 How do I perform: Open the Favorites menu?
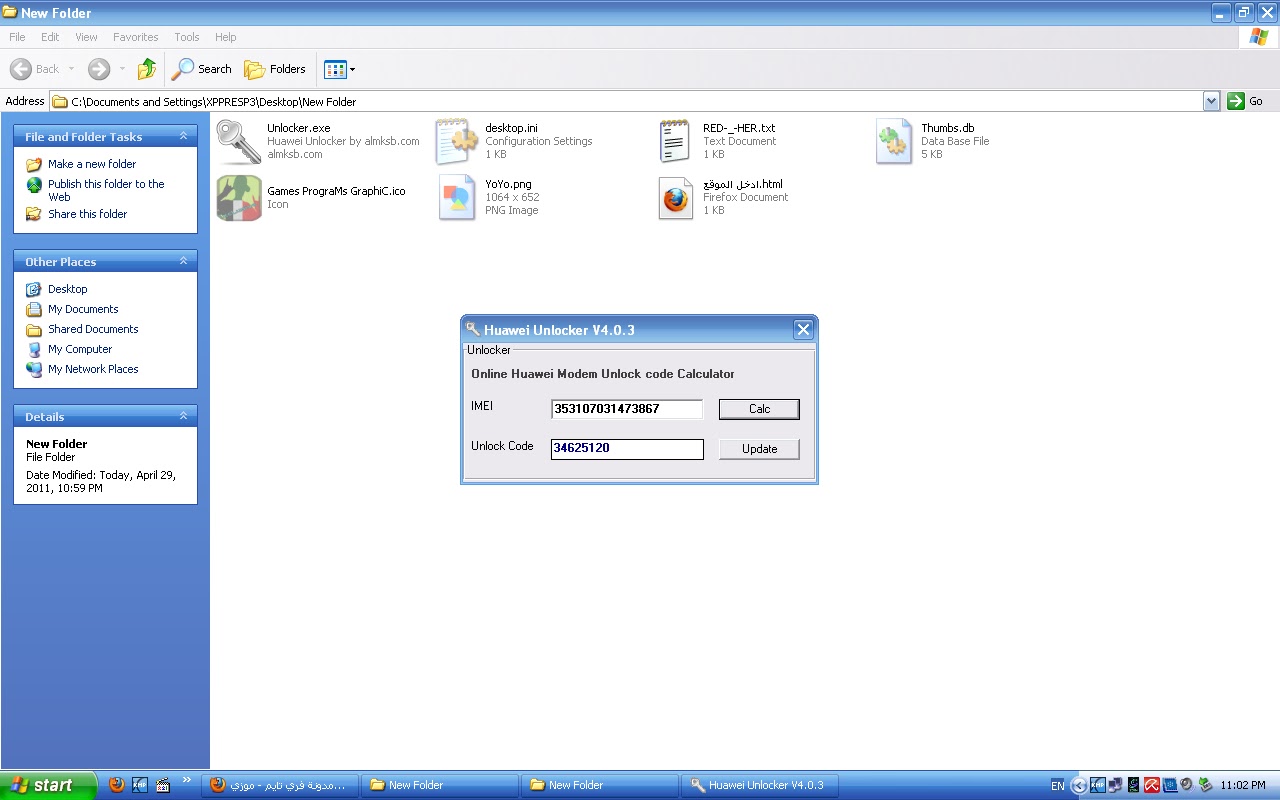click(136, 37)
